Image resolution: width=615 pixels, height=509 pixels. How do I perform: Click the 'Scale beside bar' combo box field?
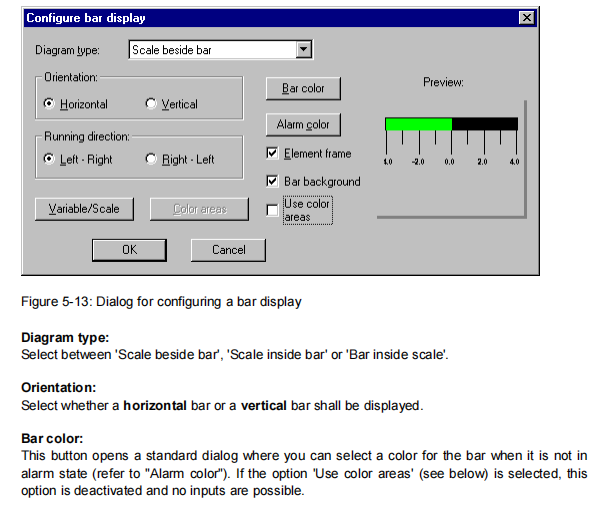[x=213, y=49]
